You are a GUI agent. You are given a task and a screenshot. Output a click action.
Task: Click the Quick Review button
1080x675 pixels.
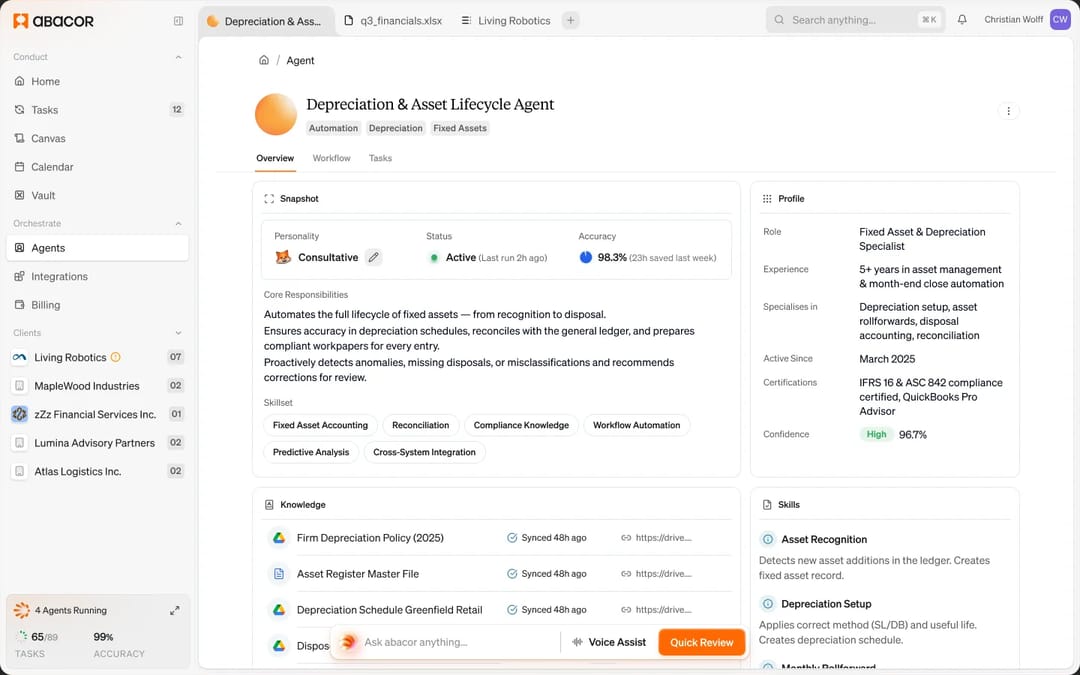(701, 643)
